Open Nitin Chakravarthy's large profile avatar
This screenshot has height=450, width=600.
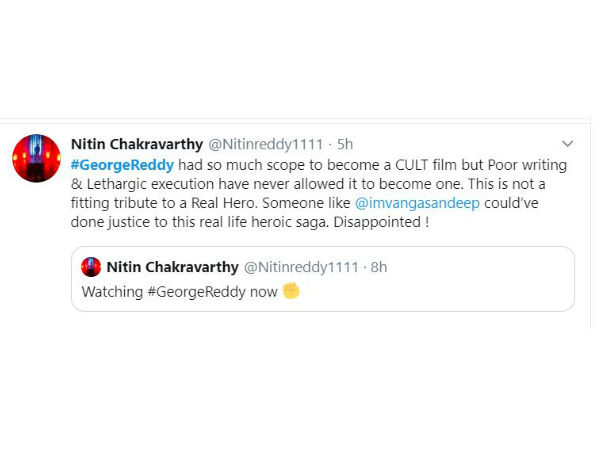[x=36, y=158]
